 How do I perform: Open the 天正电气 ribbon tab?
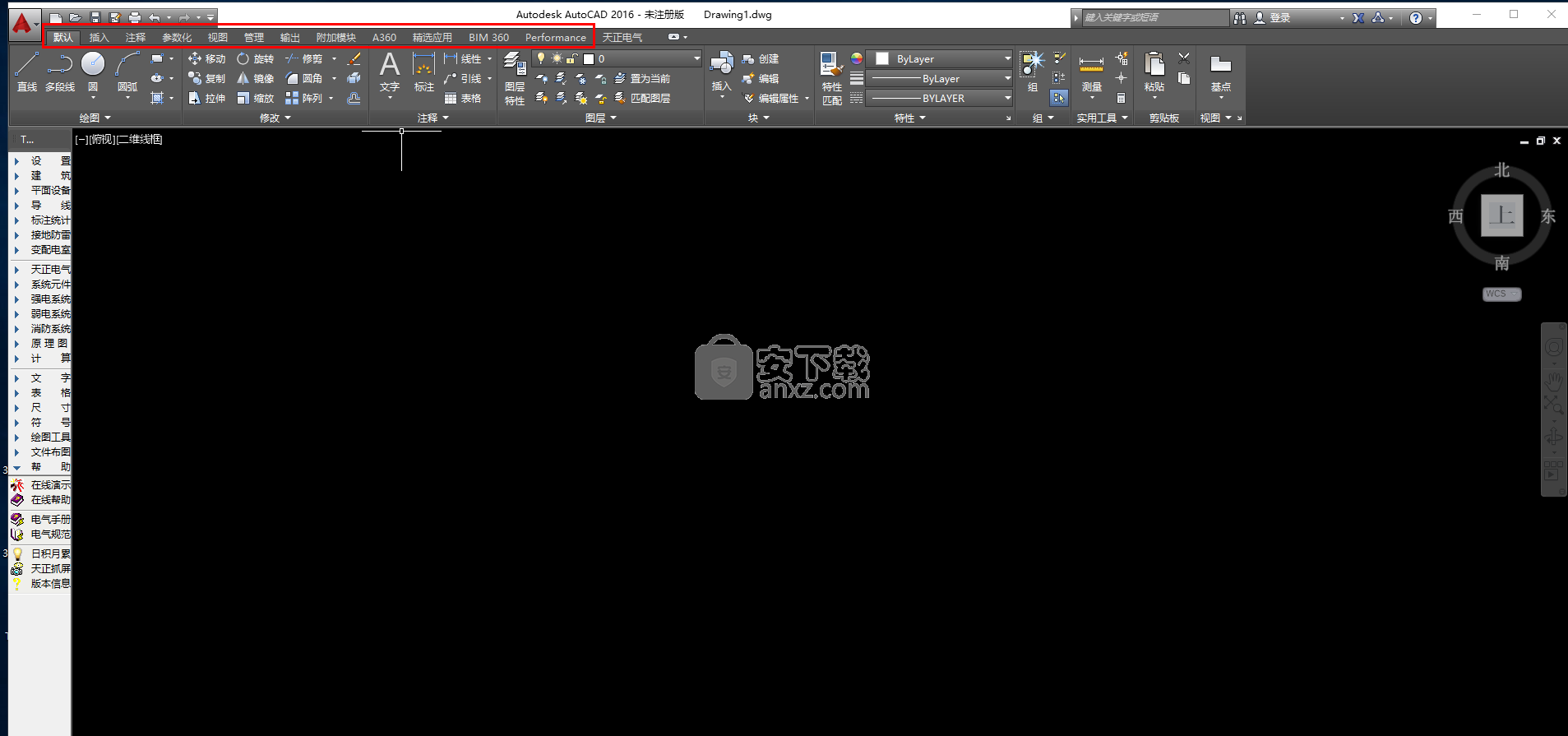[622, 38]
